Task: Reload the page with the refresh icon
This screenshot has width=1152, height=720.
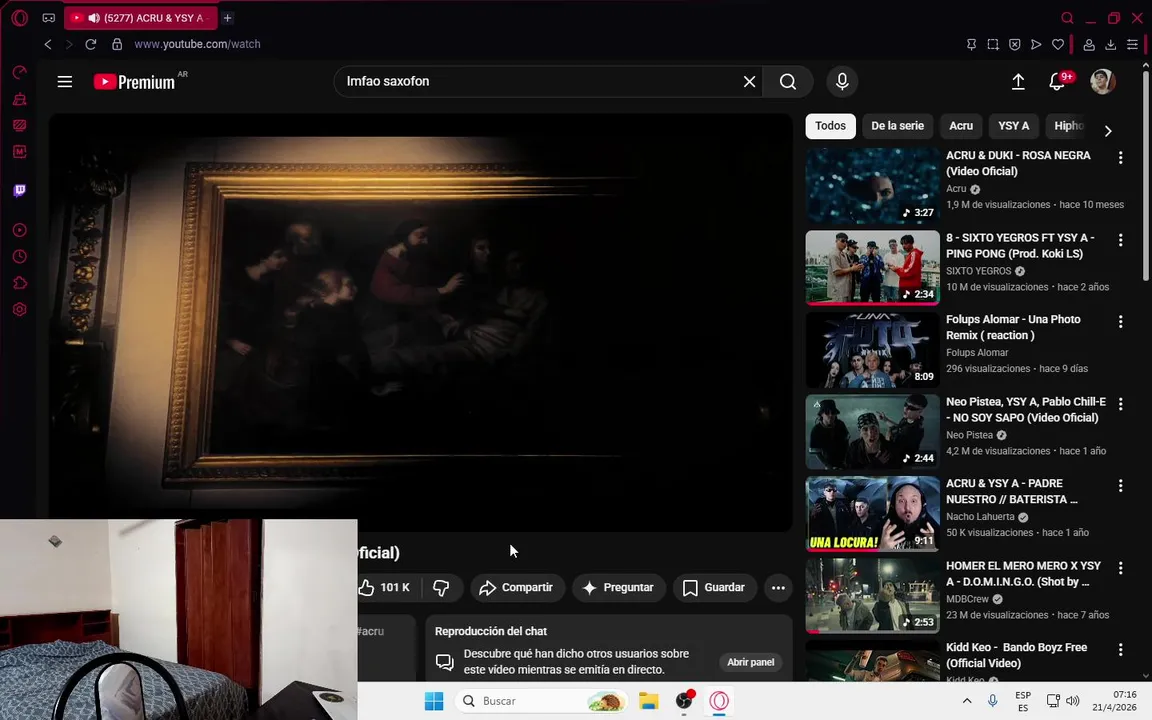Action: [90, 44]
